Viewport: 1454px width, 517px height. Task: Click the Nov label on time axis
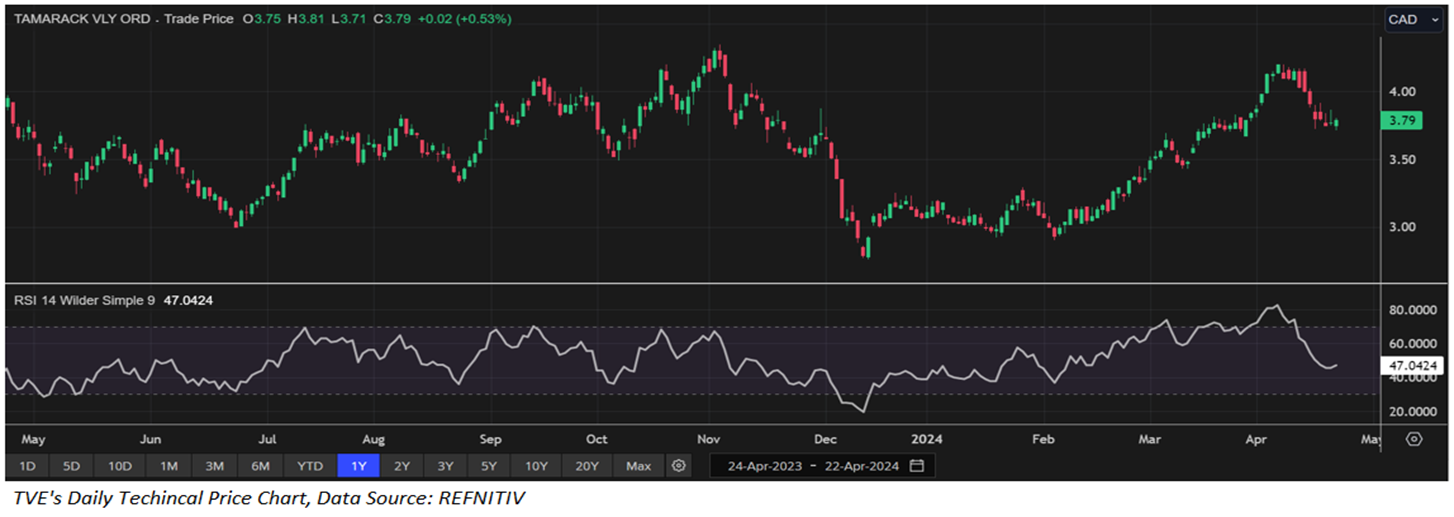tap(708, 439)
